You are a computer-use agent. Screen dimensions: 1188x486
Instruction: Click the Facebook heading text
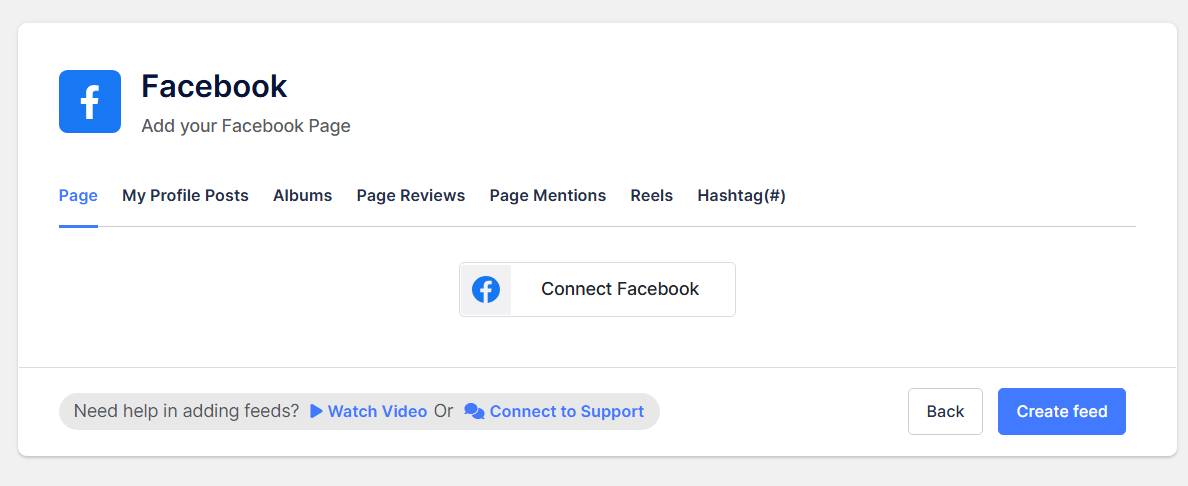214,86
